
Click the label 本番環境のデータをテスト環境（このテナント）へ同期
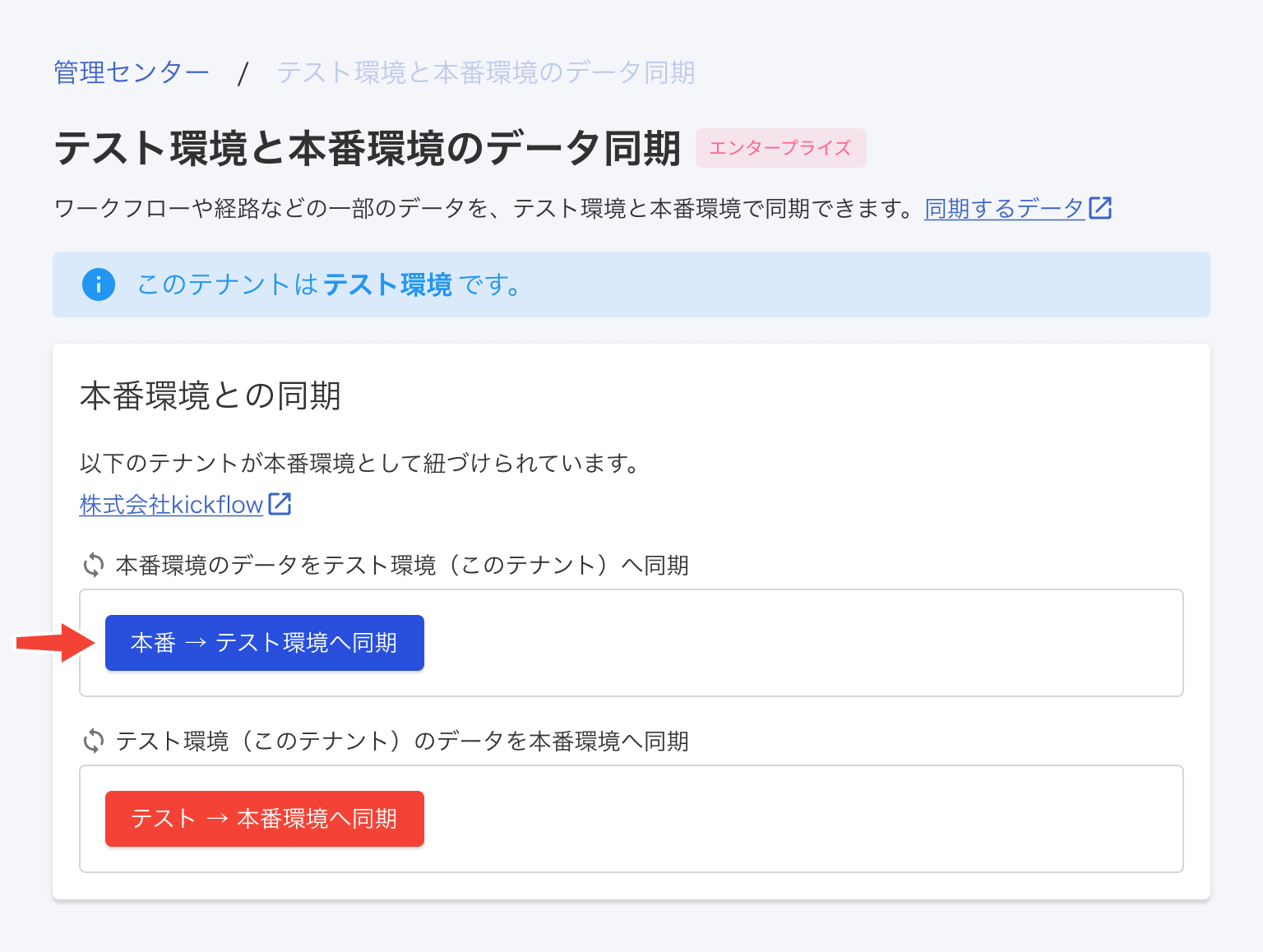(403, 566)
